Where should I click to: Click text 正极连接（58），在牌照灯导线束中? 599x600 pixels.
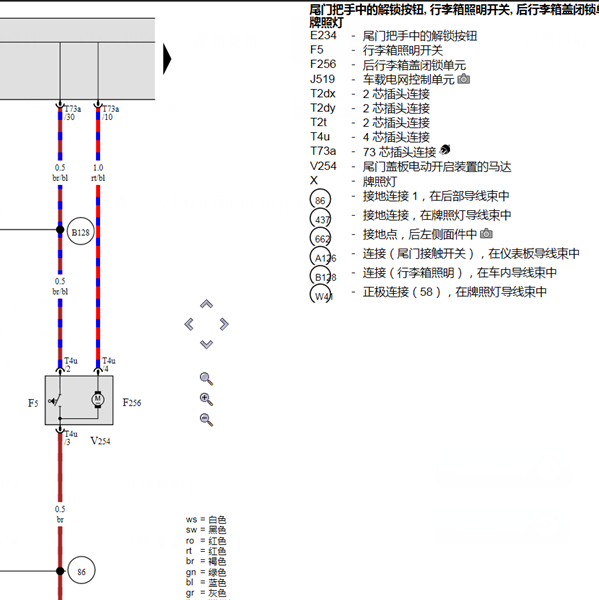pos(455,292)
